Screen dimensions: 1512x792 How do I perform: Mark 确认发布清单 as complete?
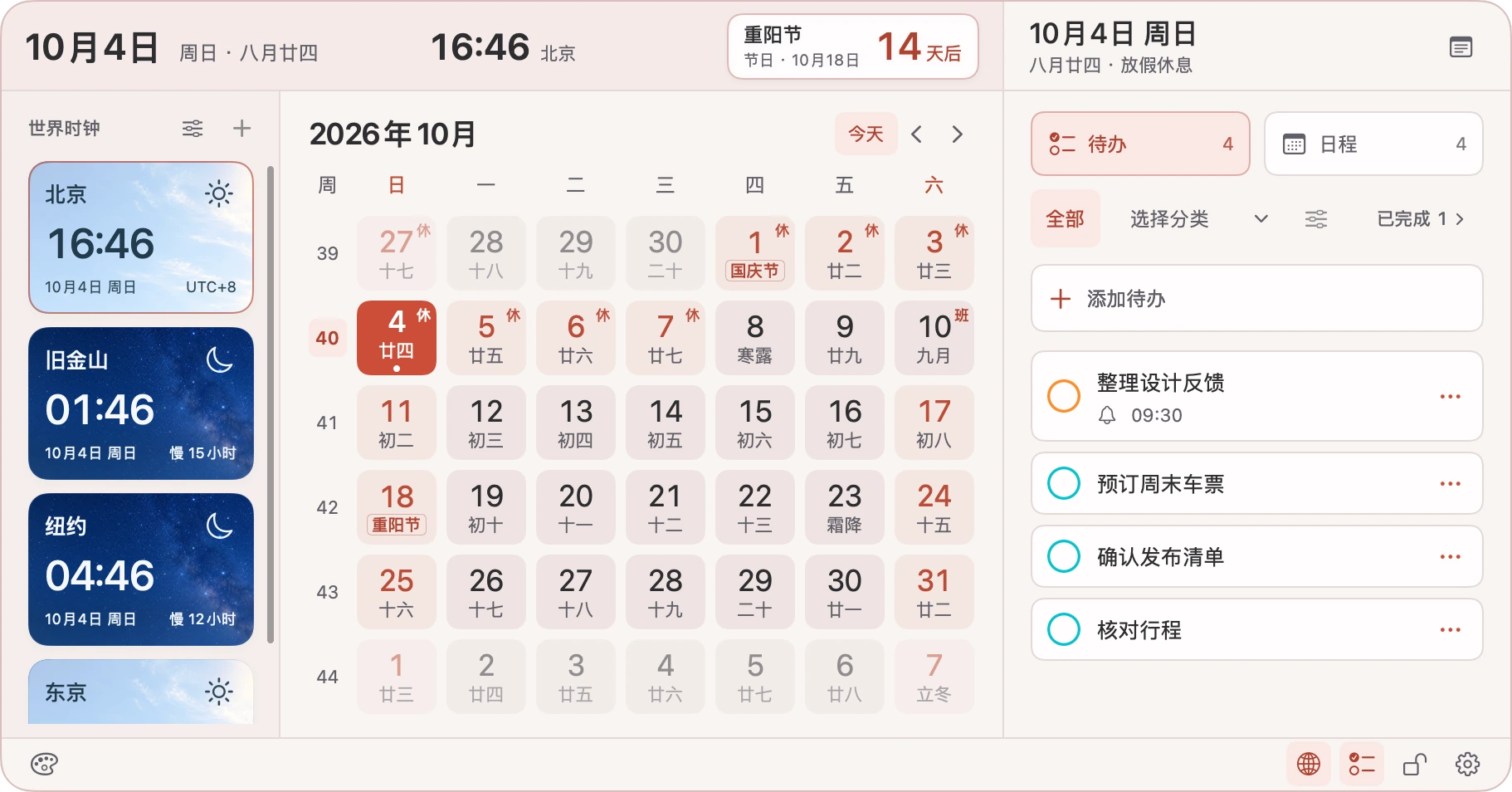[1064, 556]
